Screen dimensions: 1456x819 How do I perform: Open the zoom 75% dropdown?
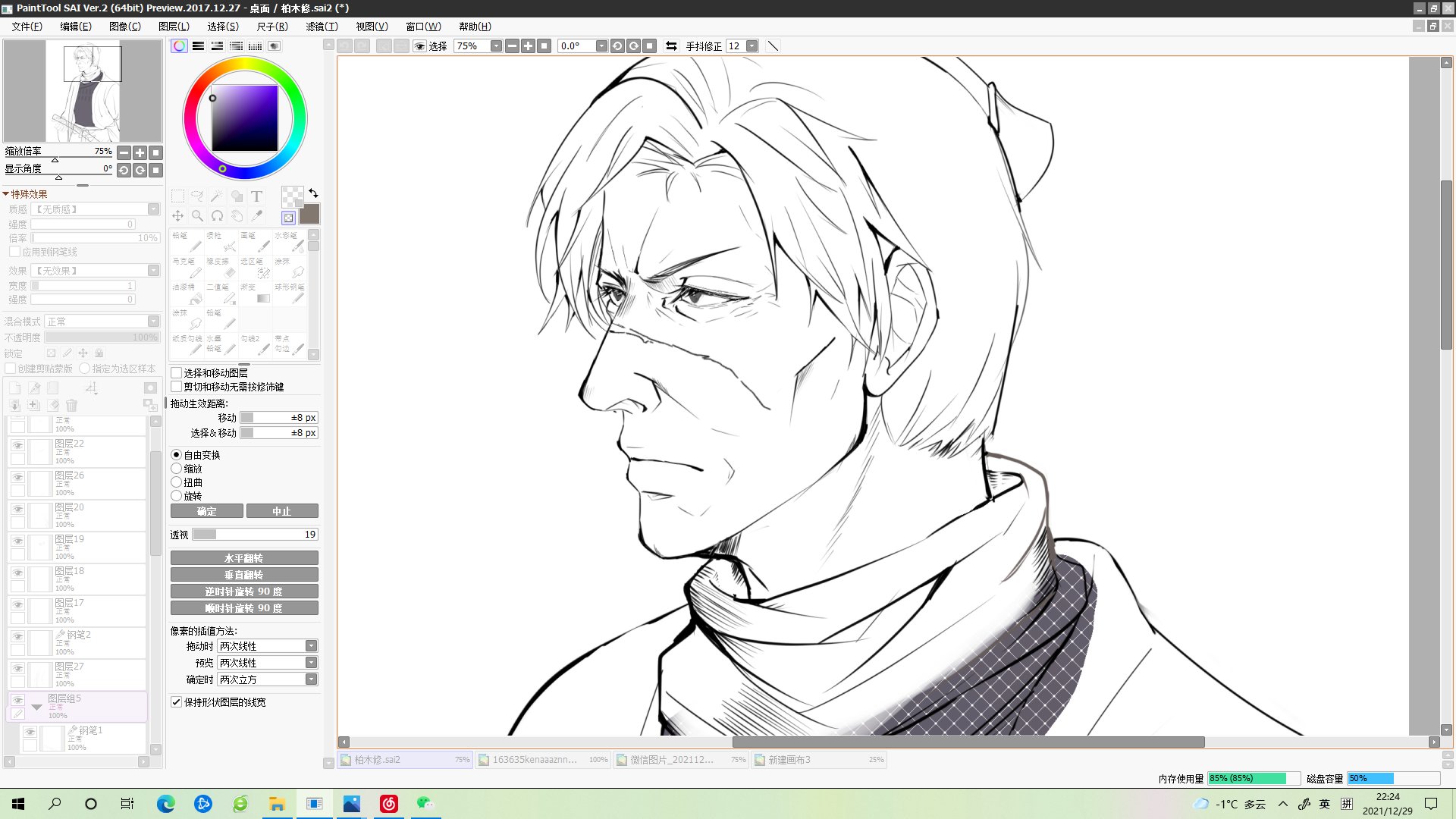pyautogui.click(x=496, y=46)
